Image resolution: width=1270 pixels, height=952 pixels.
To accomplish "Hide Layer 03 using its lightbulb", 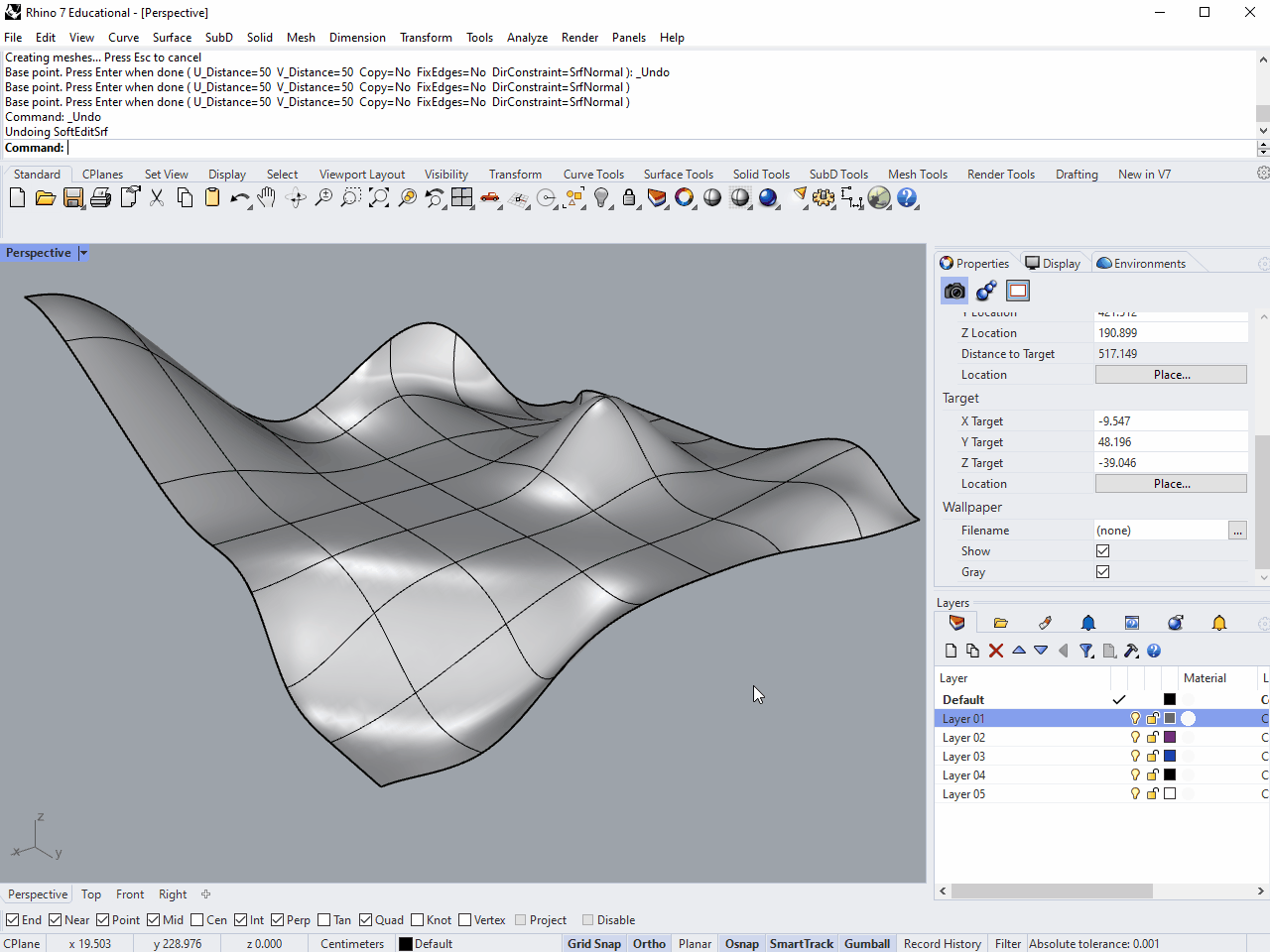I will pos(1135,757).
